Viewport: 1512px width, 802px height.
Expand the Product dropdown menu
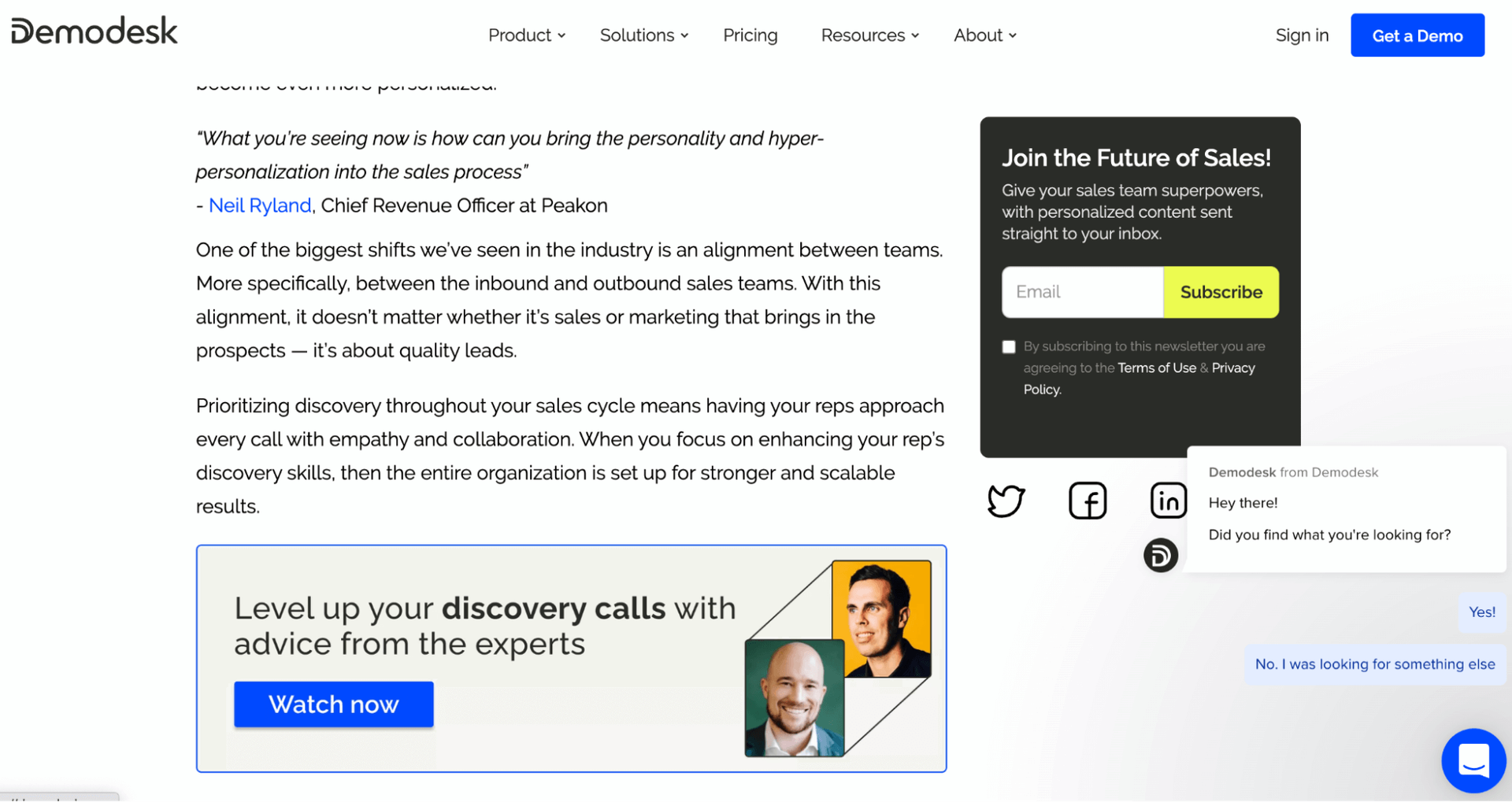[x=526, y=35]
